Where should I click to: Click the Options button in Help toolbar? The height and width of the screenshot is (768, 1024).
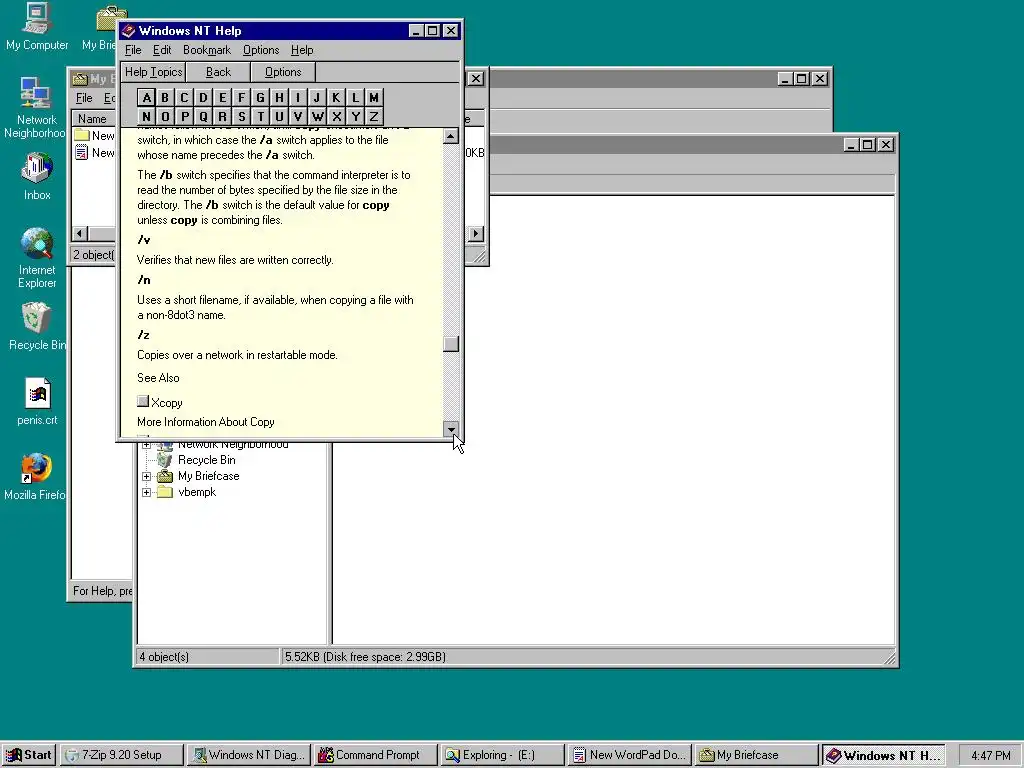tap(283, 72)
